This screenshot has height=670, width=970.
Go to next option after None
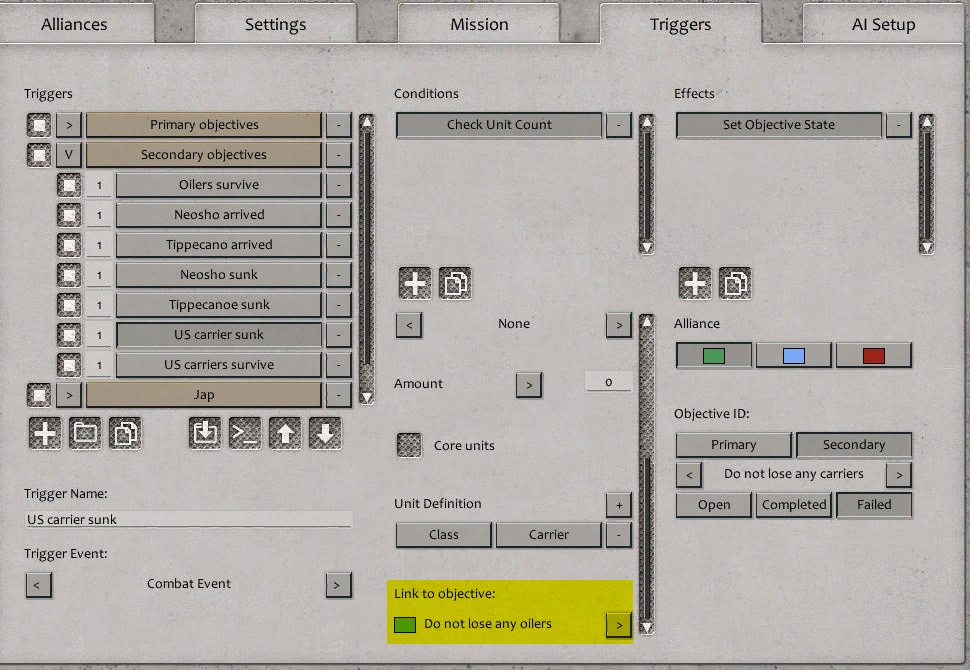tap(619, 325)
